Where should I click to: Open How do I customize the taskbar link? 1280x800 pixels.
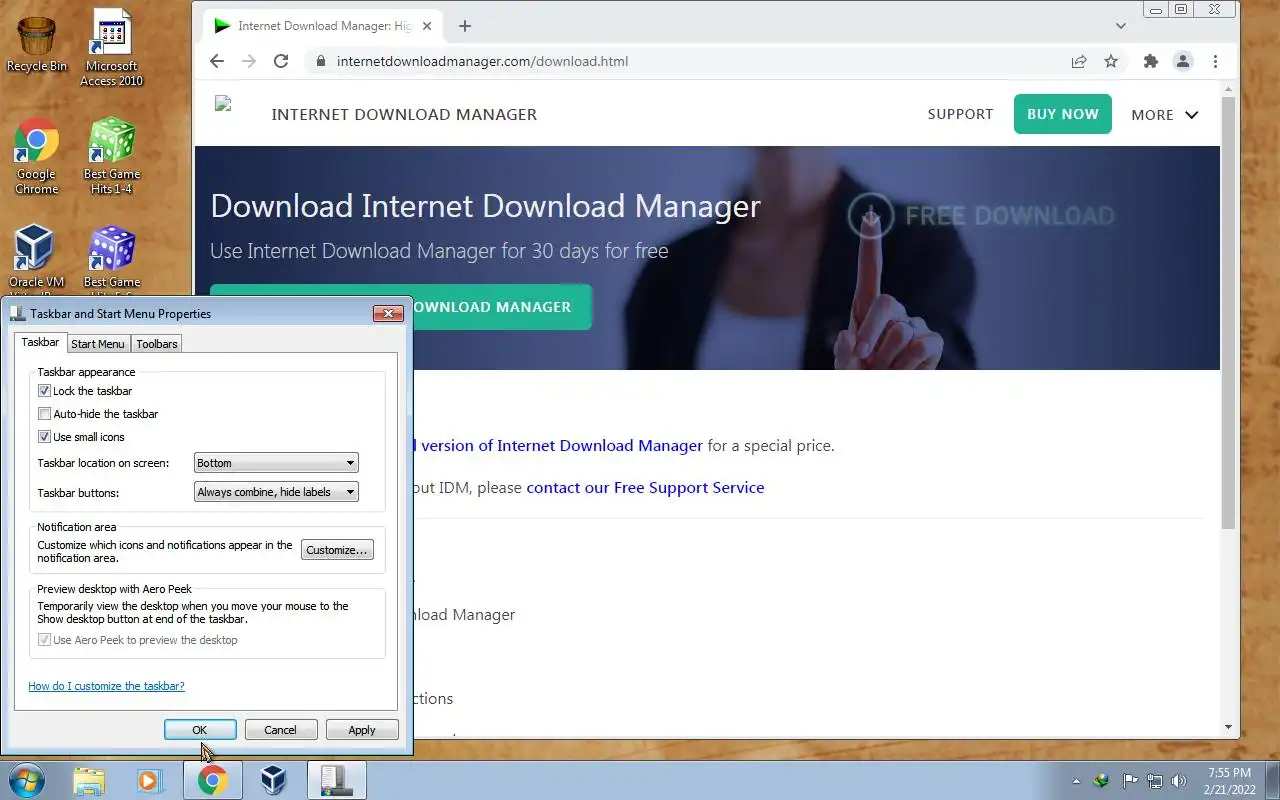pyautogui.click(x=106, y=686)
